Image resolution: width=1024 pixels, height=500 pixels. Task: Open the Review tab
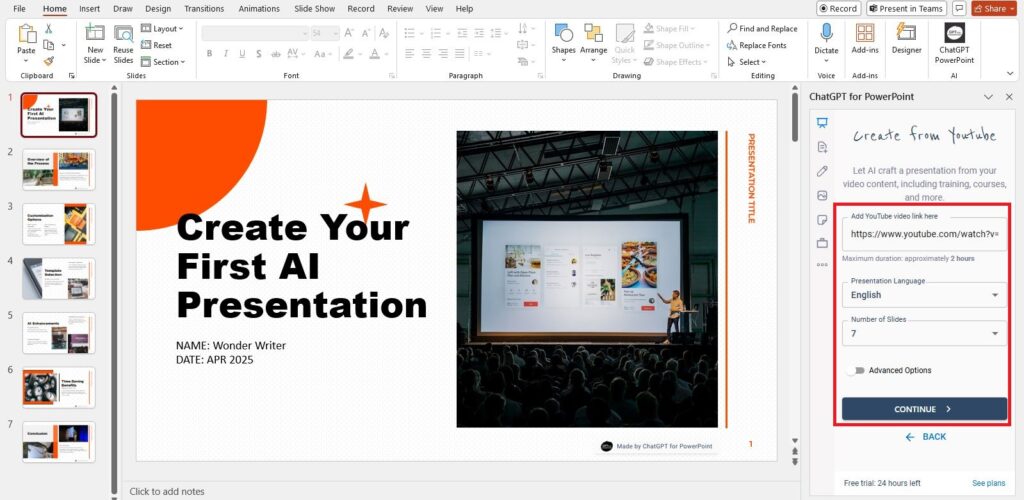[x=400, y=8]
